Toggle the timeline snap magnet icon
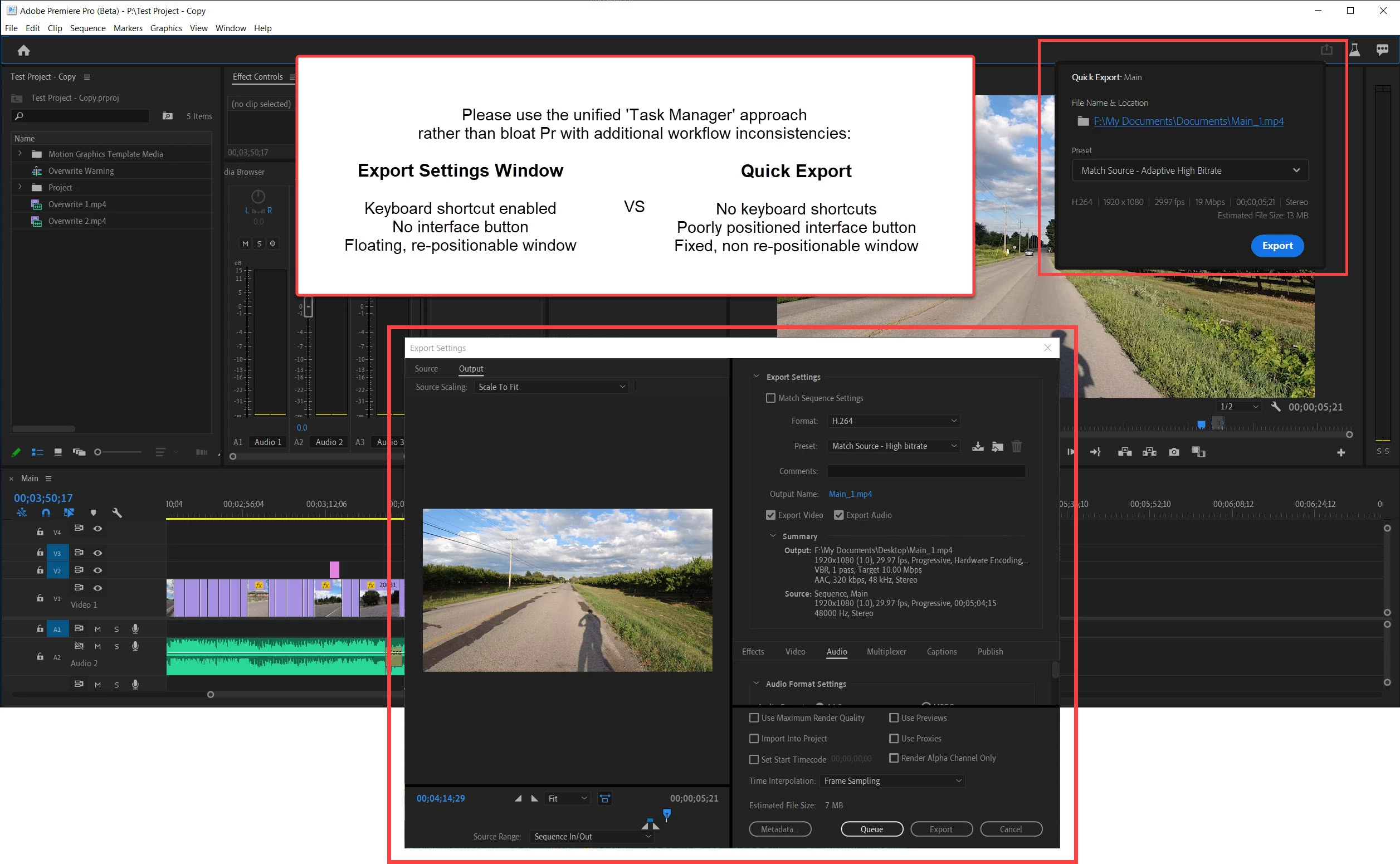1400x864 pixels. (x=46, y=512)
